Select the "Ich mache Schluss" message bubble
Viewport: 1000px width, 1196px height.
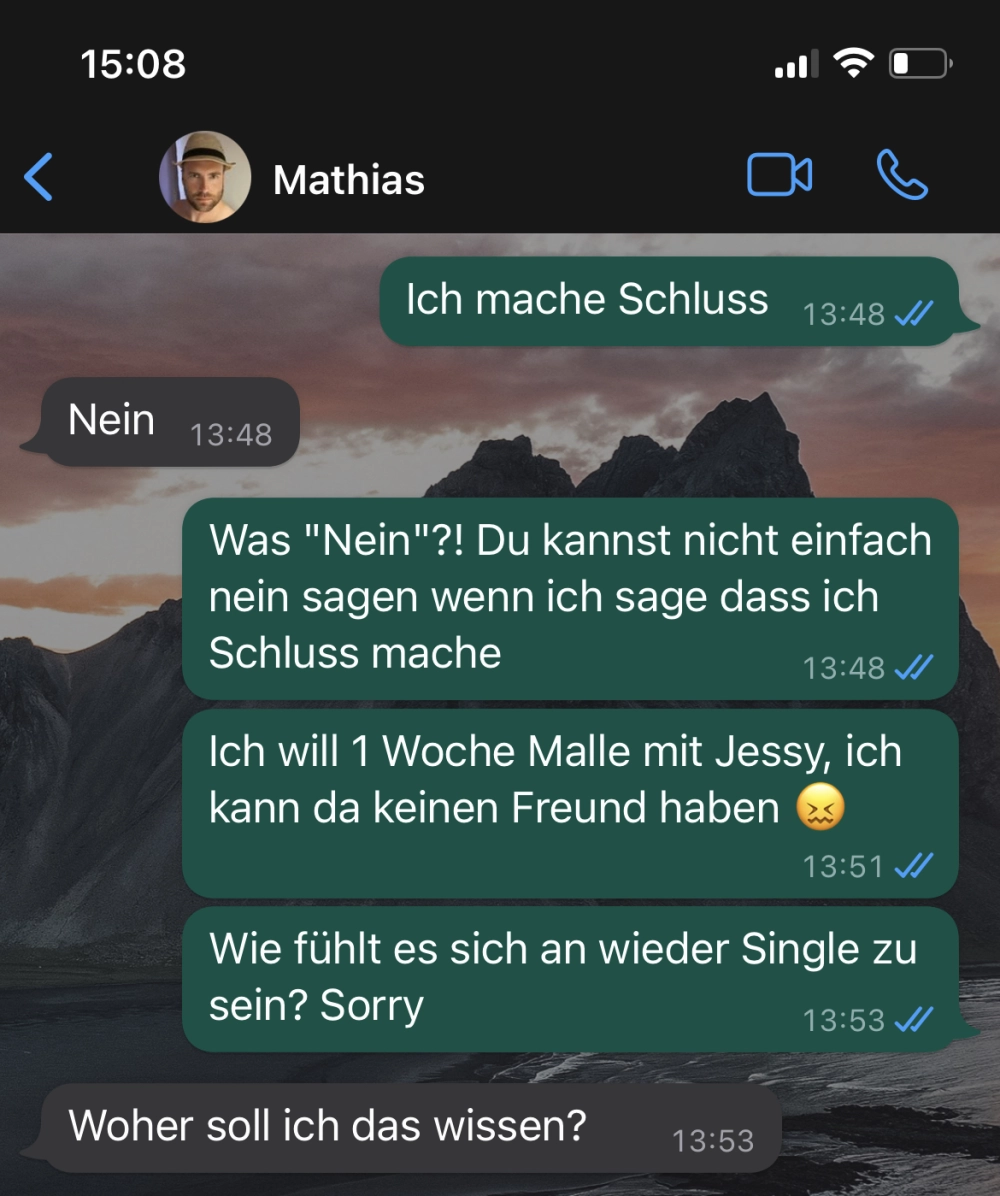coord(669,301)
